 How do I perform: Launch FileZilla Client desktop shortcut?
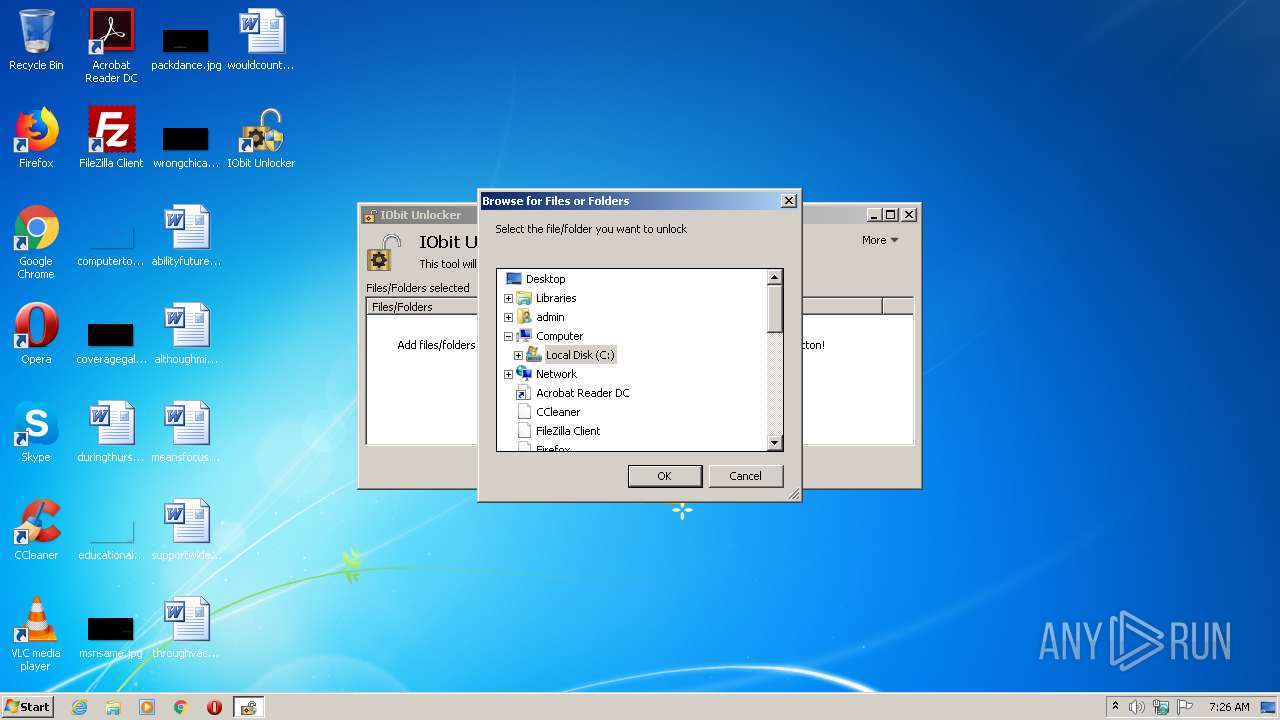coord(111,138)
